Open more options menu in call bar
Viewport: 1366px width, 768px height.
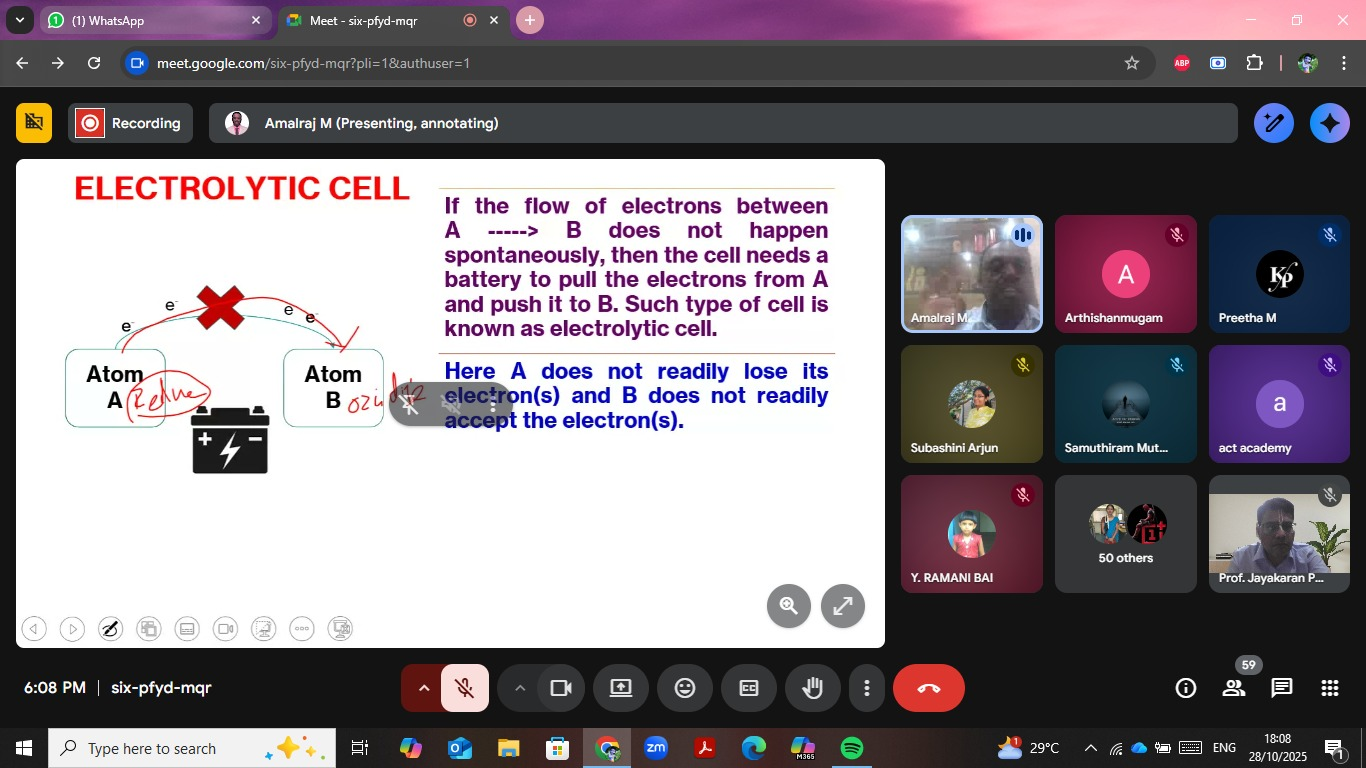point(866,688)
